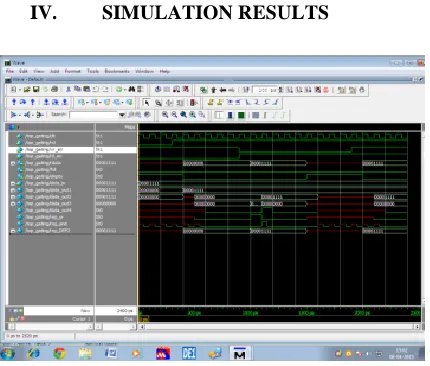Screen dimensions: 430x366
Task: Open the Help menu
Action: click(x=164, y=71)
